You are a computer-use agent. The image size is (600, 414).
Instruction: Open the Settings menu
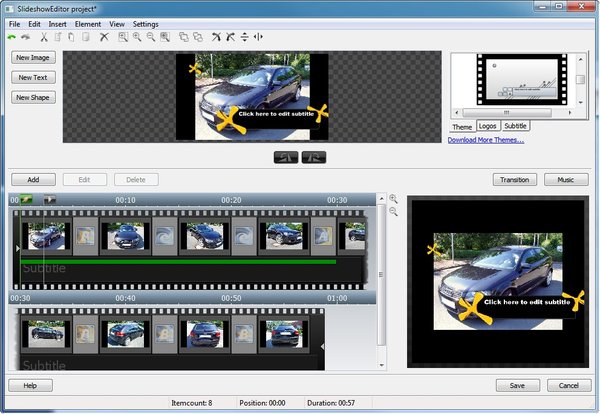point(145,23)
